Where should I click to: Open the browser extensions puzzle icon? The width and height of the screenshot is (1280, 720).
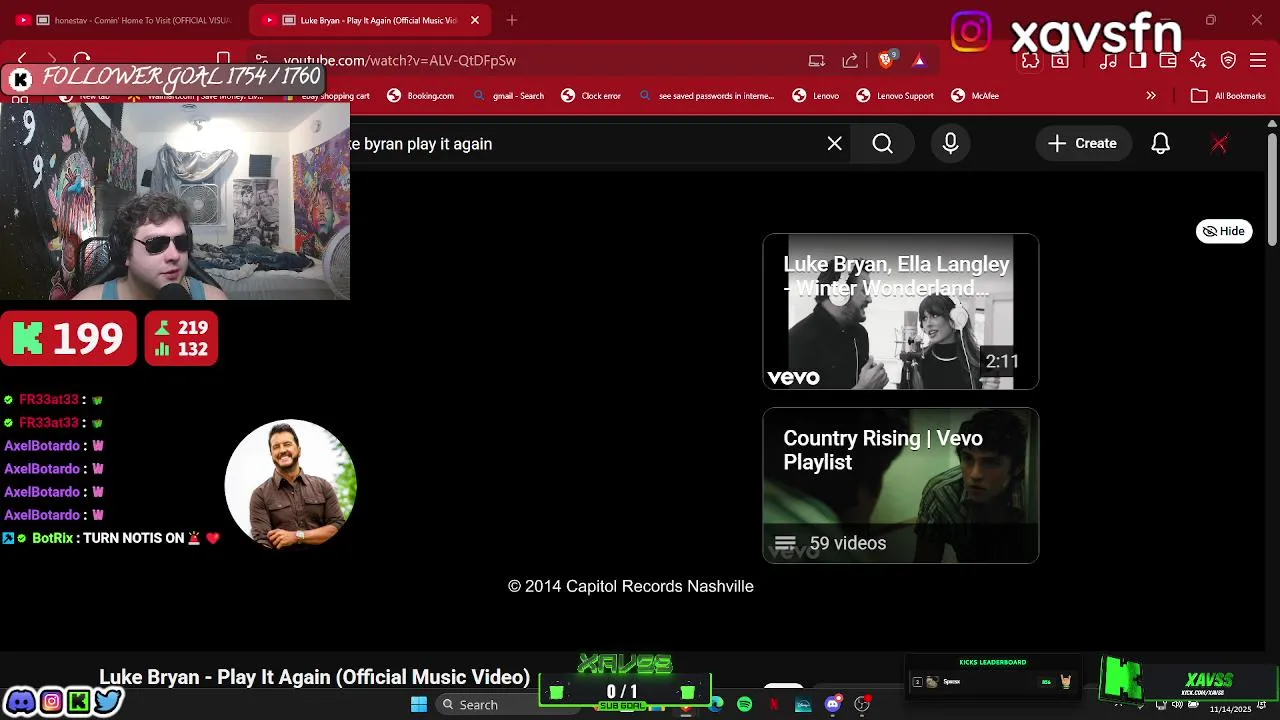pos(1030,60)
